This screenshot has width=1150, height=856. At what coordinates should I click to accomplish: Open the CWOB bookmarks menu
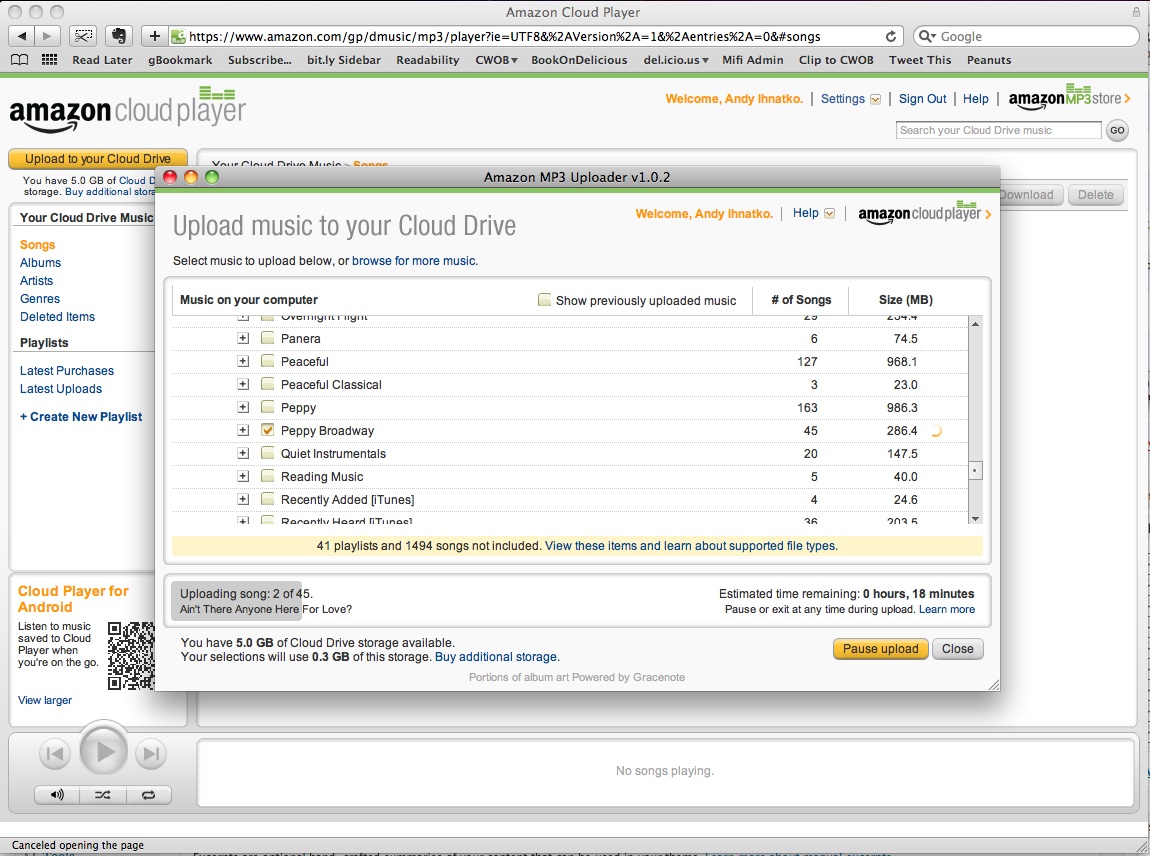point(495,60)
